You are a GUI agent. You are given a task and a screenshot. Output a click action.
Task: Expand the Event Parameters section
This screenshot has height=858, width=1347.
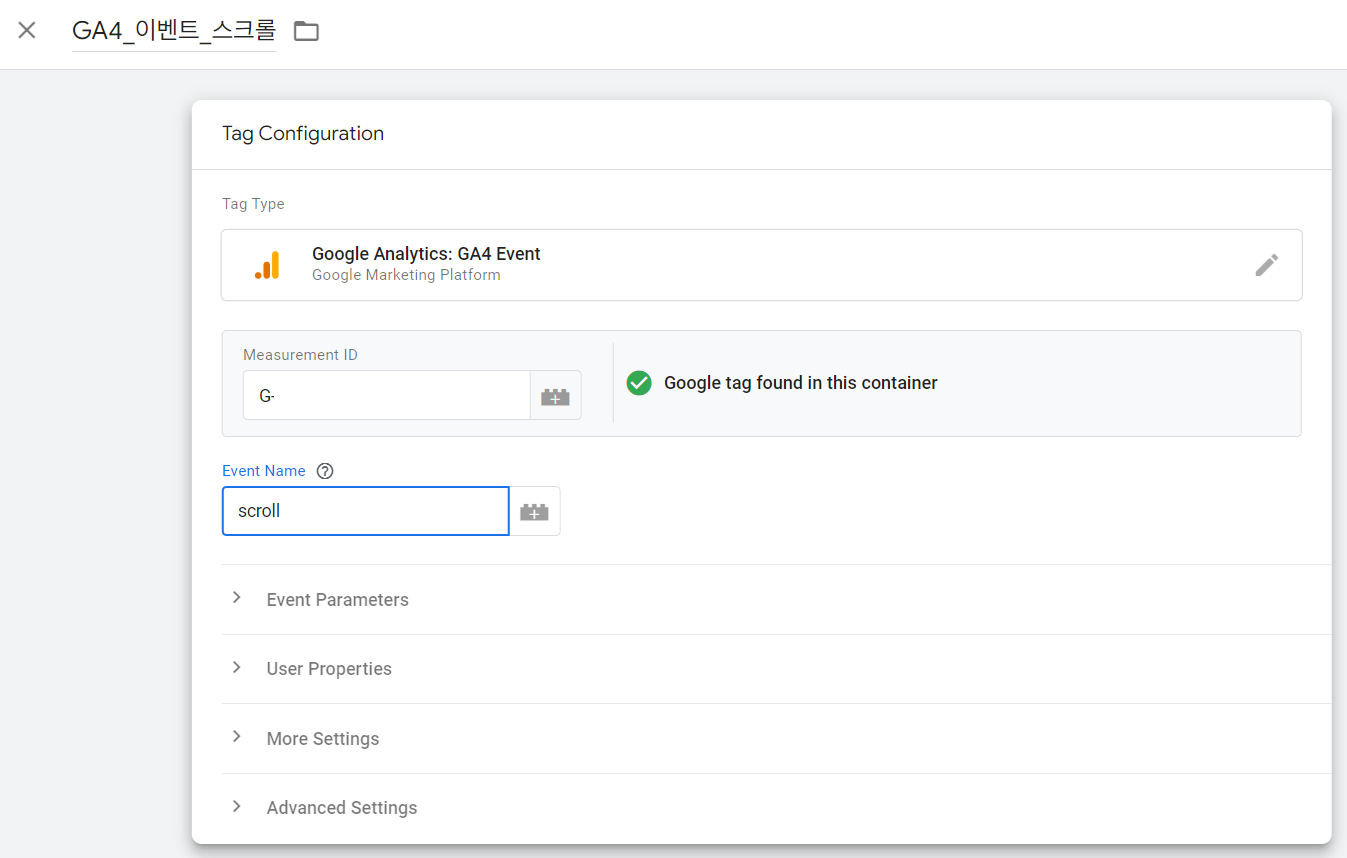point(776,600)
